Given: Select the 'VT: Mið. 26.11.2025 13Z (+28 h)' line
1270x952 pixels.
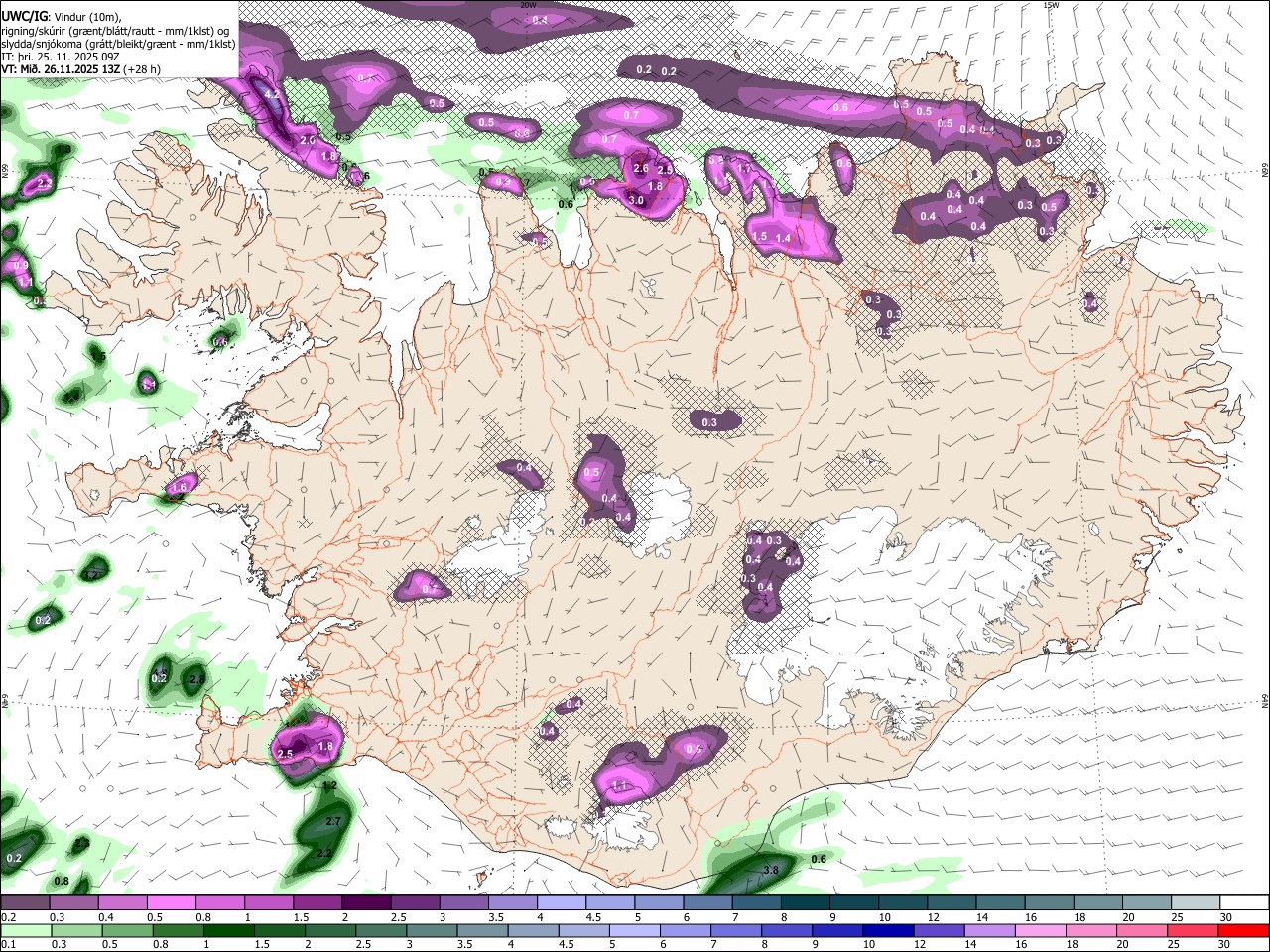Looking at the screenshot, I should 80,69.
